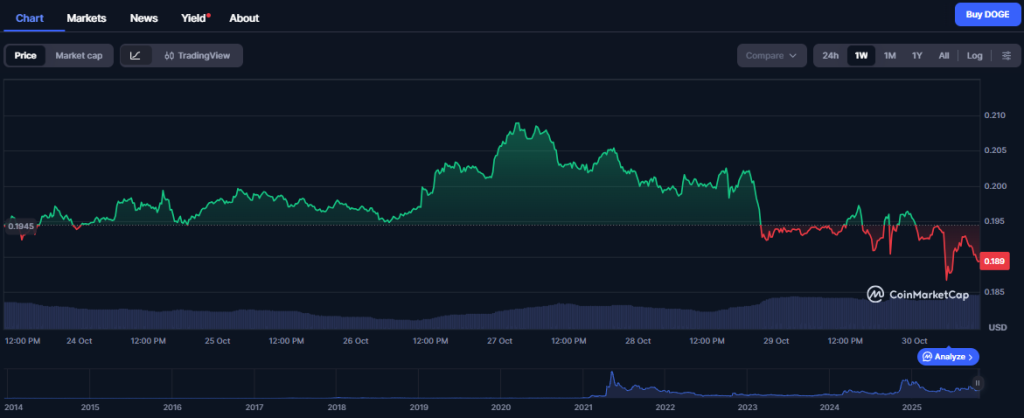This screenshot has height=418, width=1024.
Task: Toggle chart to Market cap view
Action: click(x=78, y=56)
